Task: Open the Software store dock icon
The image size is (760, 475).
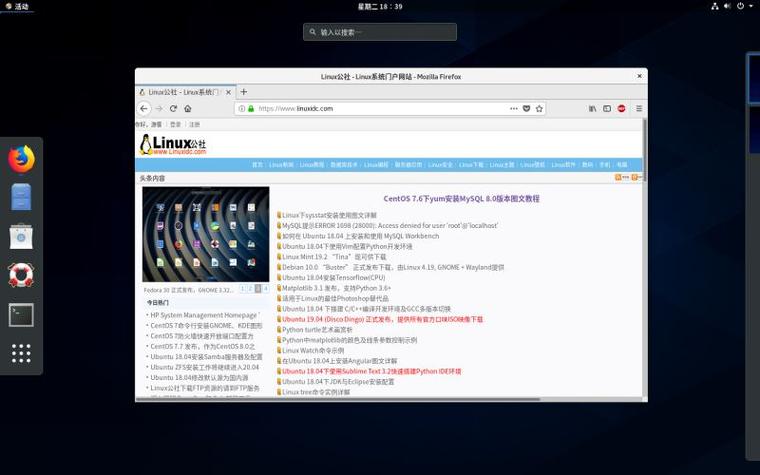Action: click(x=21, y=237)
